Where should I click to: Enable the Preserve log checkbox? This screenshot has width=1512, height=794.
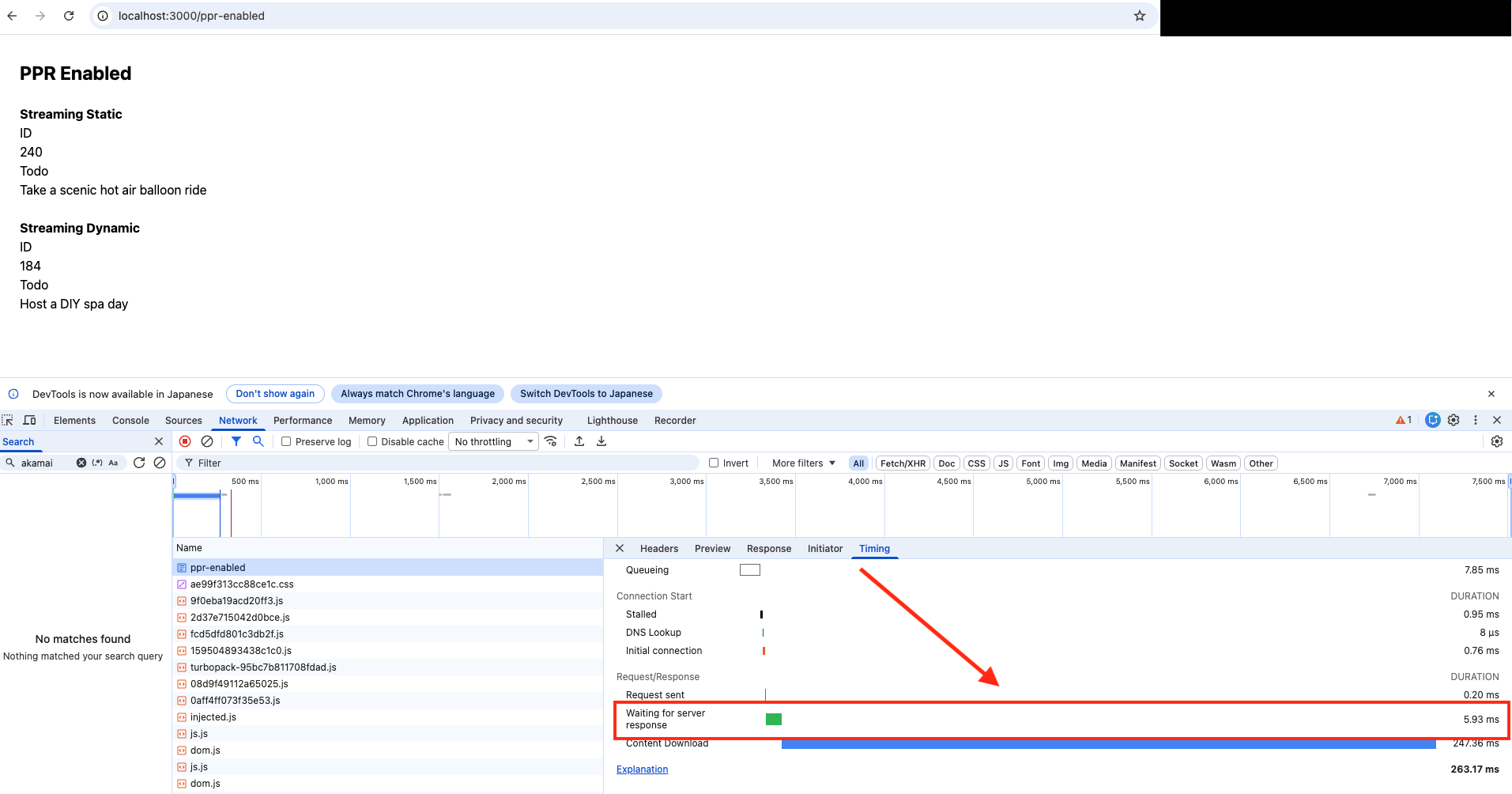(286, 442)
